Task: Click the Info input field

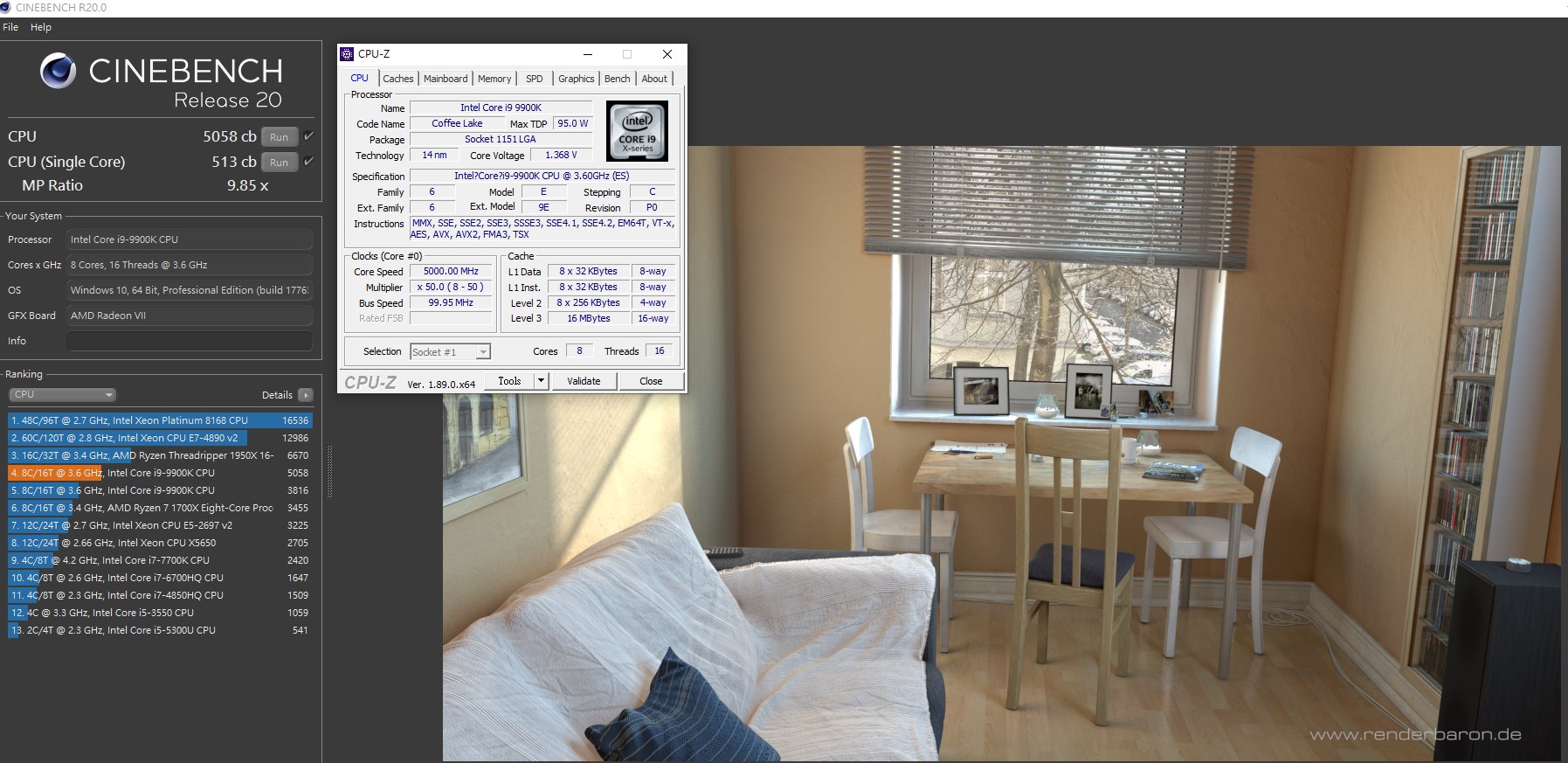Action: pos(190,341)
